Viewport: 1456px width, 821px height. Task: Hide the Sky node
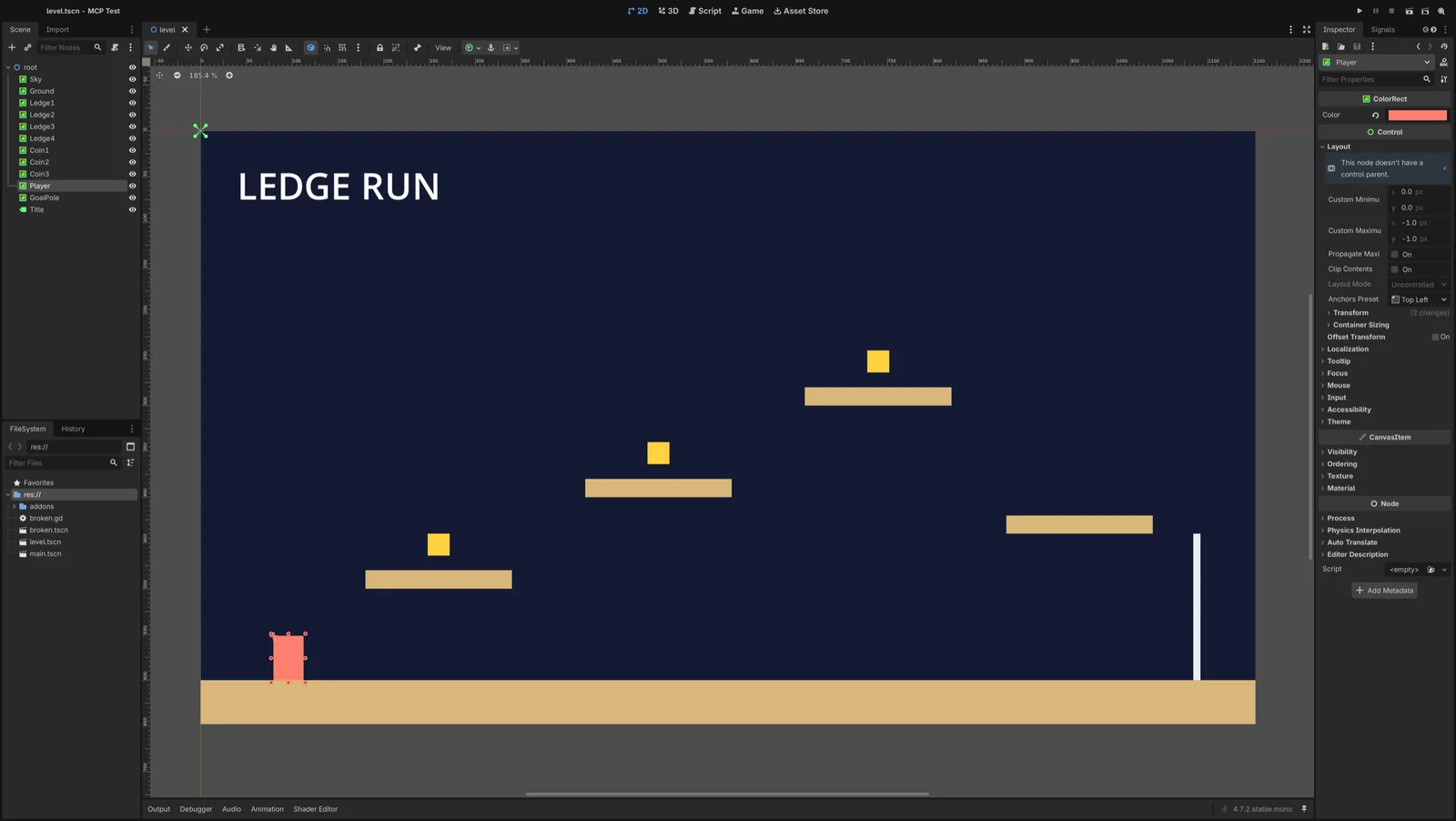tap(132, 79)
